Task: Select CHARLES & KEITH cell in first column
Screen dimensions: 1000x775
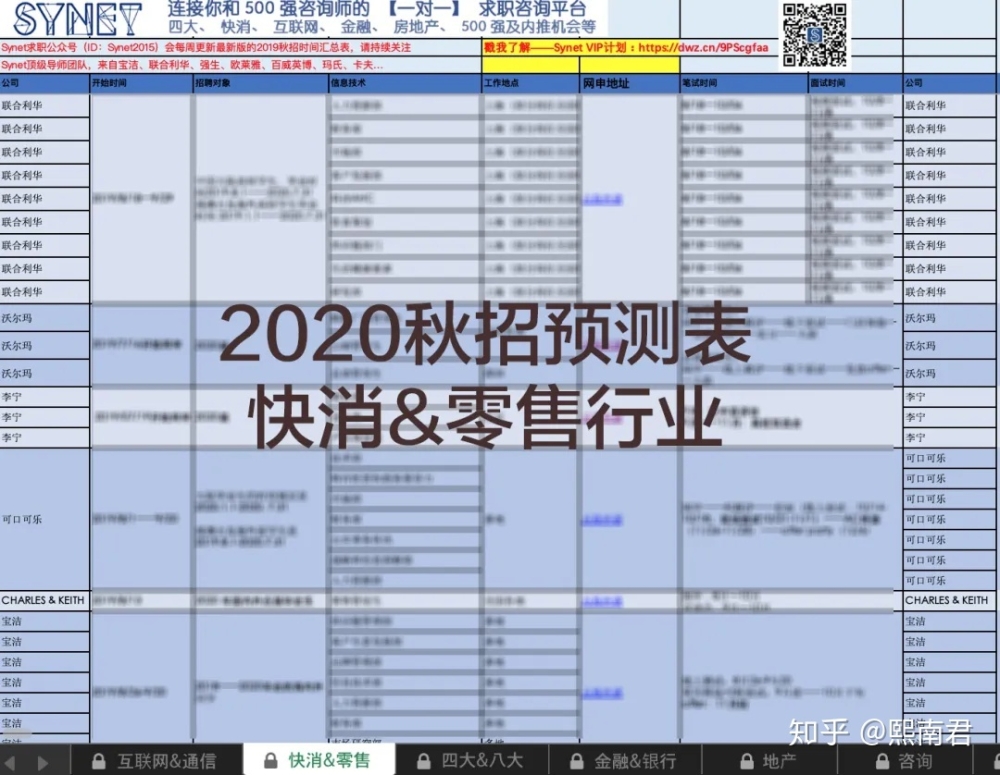Action: pyautogui.click(x=45, y=600)
